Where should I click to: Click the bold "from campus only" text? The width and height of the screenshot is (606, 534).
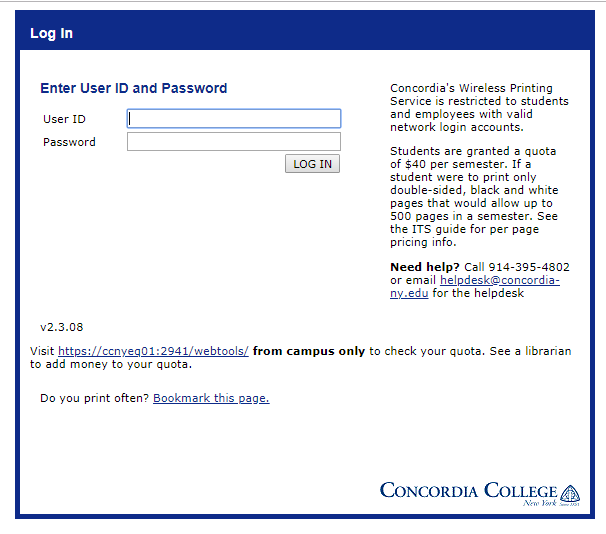tap(309, 352)
